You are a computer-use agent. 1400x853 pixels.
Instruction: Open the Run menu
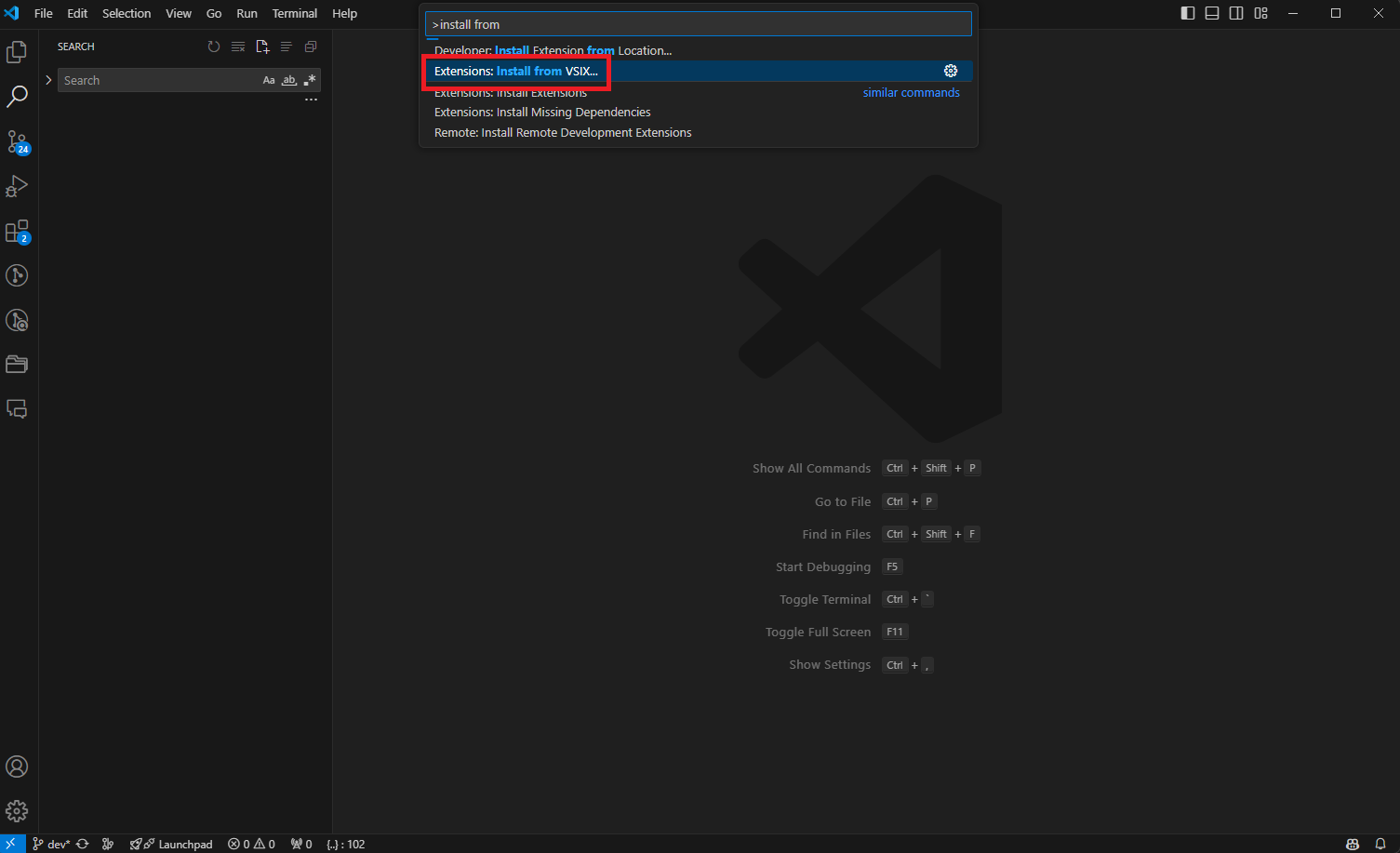pyautogui.click(x=247, y=13)
